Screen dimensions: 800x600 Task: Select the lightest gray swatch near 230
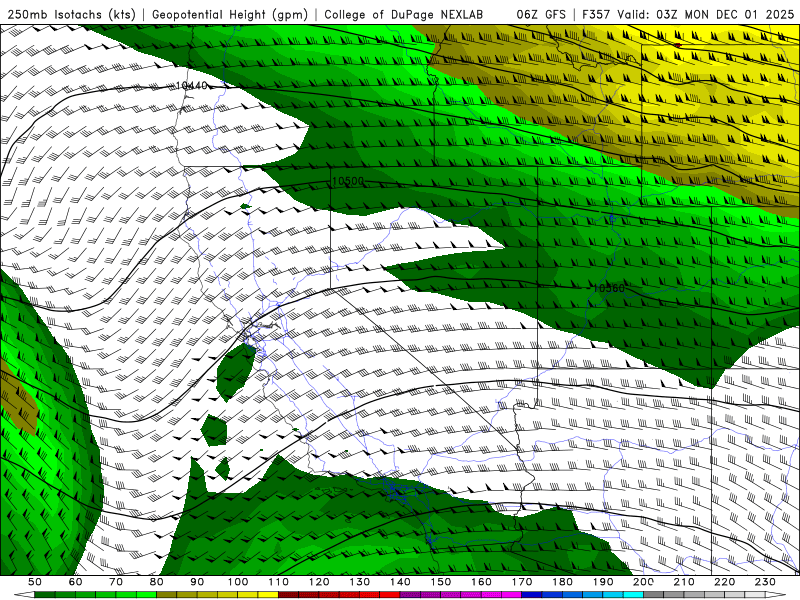point(755,594)
